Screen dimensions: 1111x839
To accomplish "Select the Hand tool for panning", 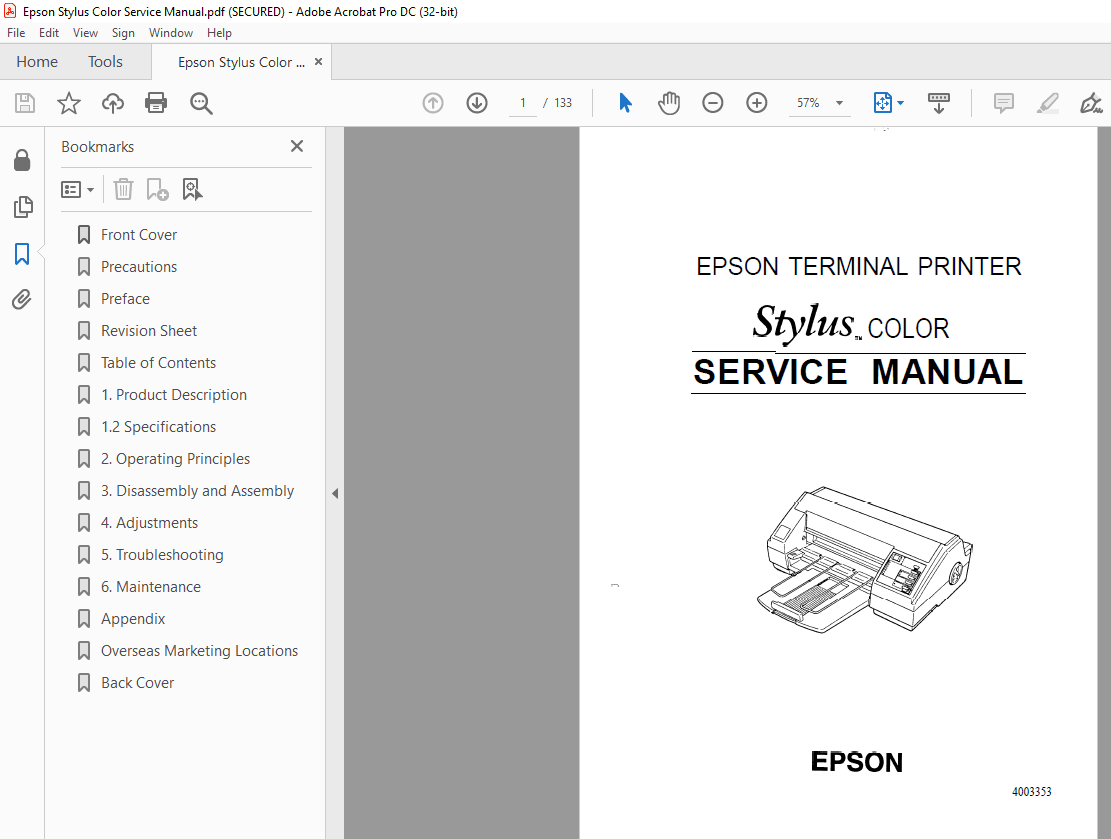I will 668,102.
